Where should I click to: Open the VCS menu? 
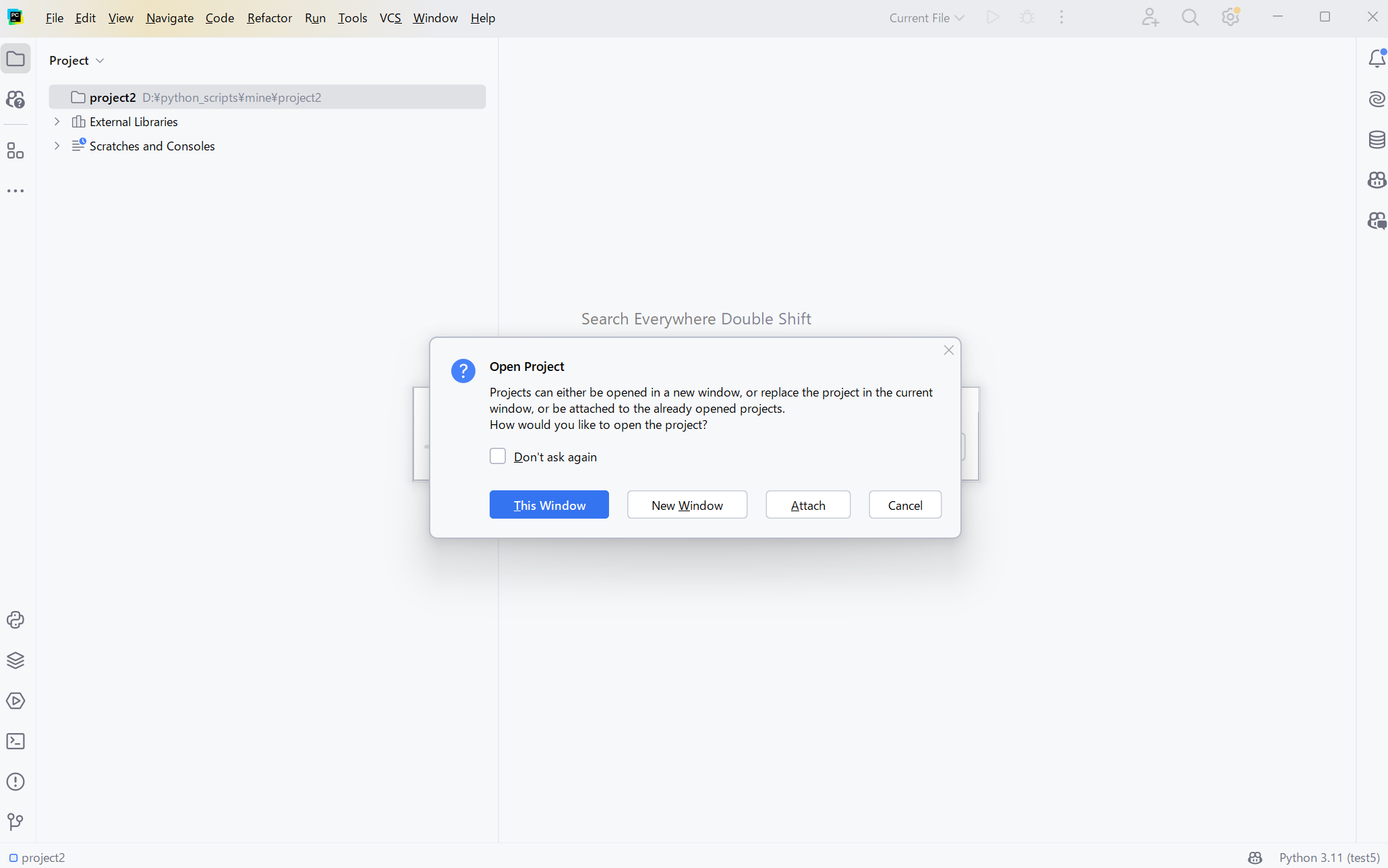coord(390,18)
